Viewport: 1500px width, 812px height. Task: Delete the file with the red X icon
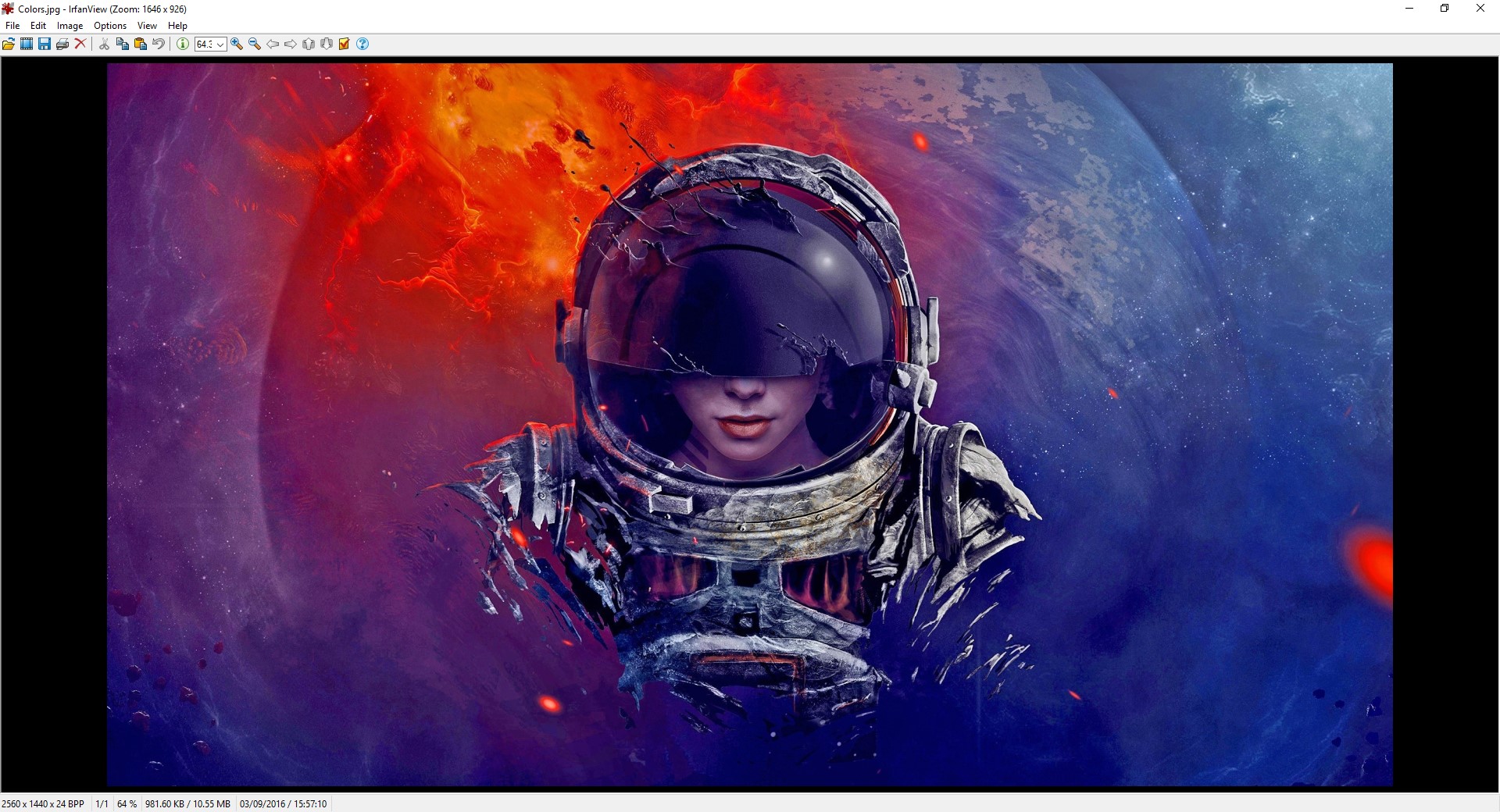click(80, 45)
